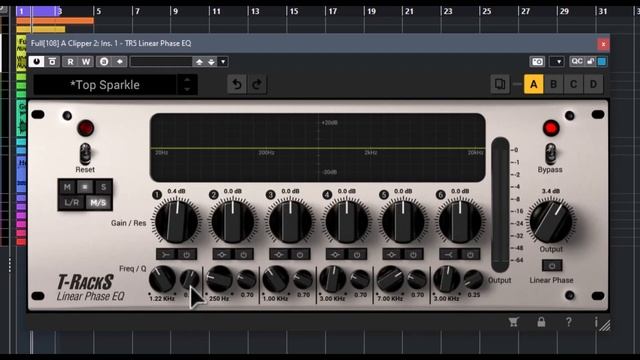Select band 4 filter shape icon
Screen dimensions: 640x360
(x=335, y=255)
